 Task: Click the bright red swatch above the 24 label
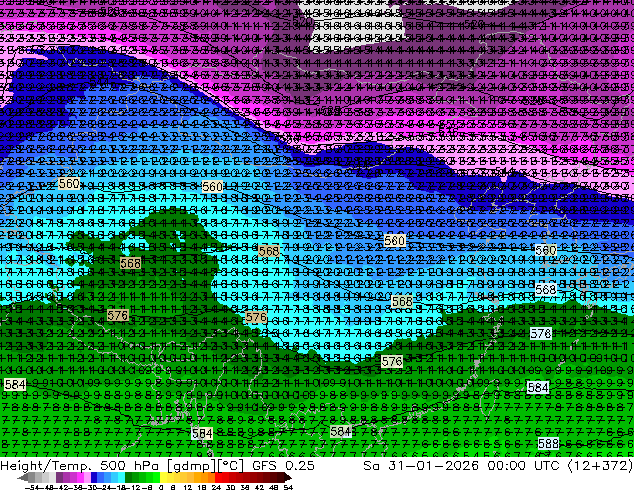(218, 478)
